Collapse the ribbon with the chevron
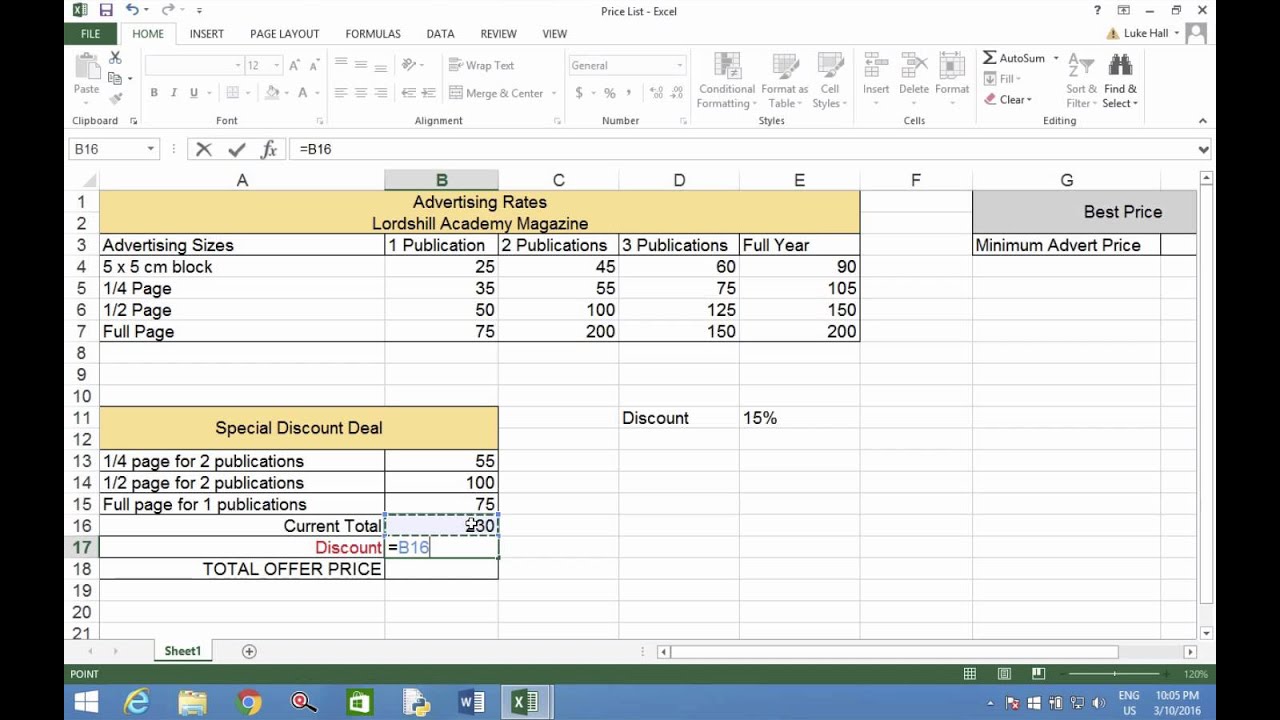This screenshot has width=1280, height=720. click(1203, 121)
